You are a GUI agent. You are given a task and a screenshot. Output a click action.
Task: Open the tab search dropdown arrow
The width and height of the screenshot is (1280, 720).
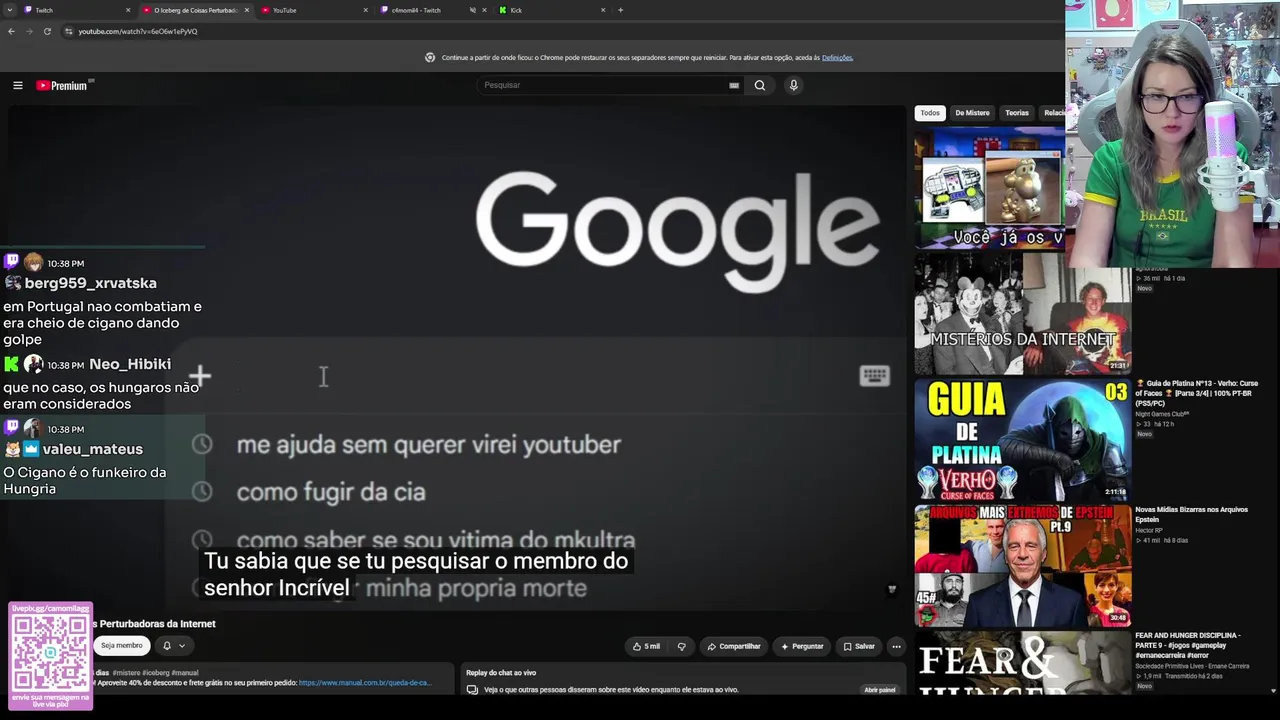pyautogui.click(x=10, y=10)
